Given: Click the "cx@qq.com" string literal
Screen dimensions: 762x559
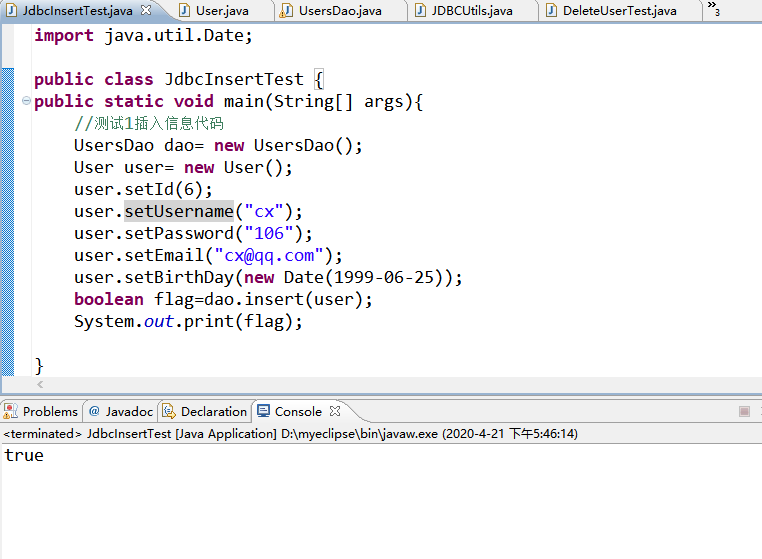Looking at the screenshot, I should 269,256.
